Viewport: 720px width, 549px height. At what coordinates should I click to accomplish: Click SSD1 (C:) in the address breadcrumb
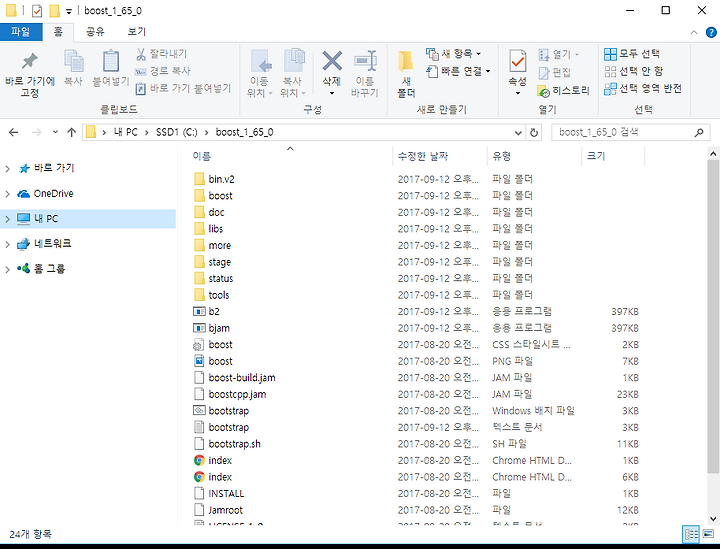176,132
